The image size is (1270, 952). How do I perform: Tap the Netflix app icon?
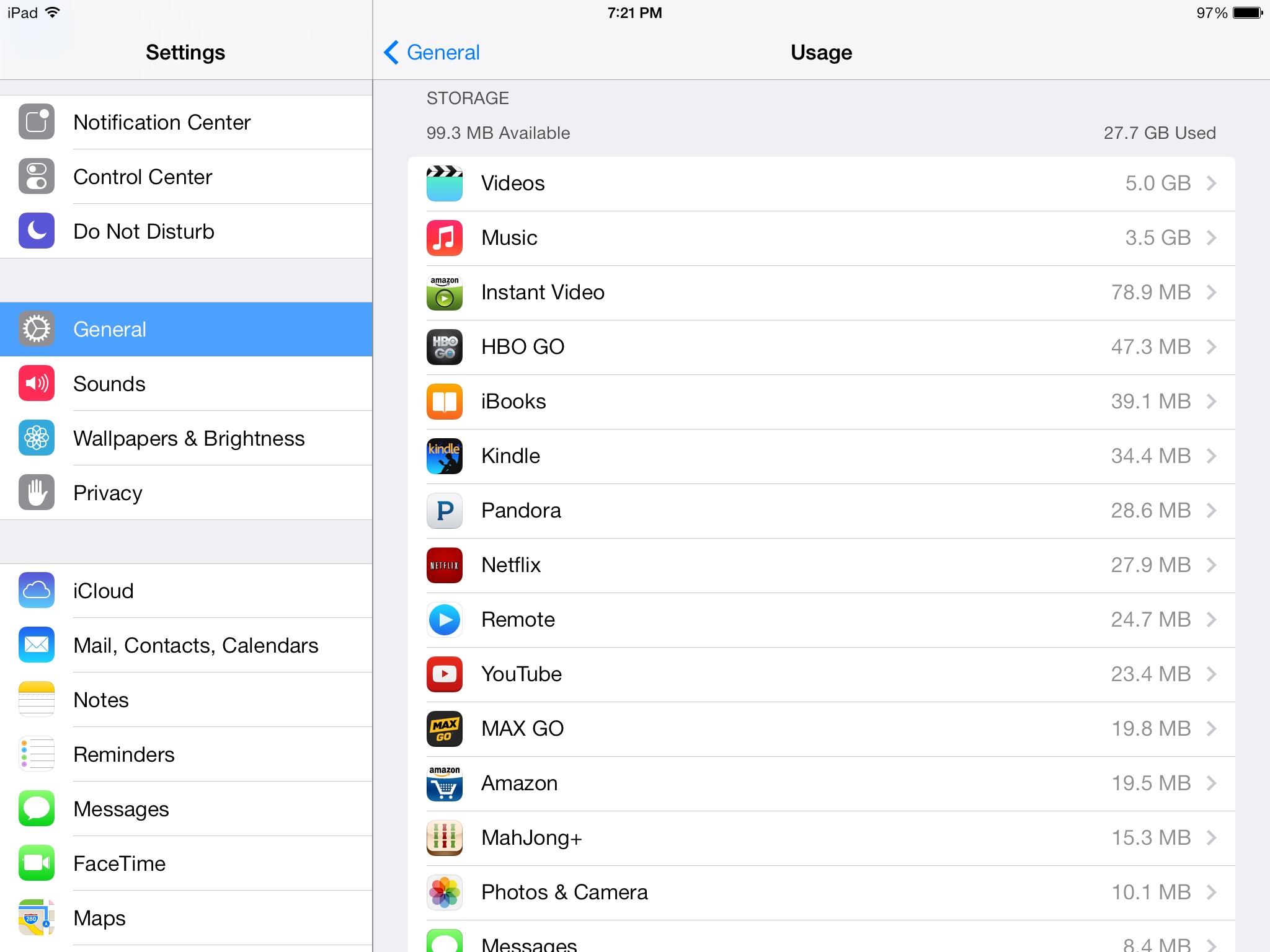(445, 565)
